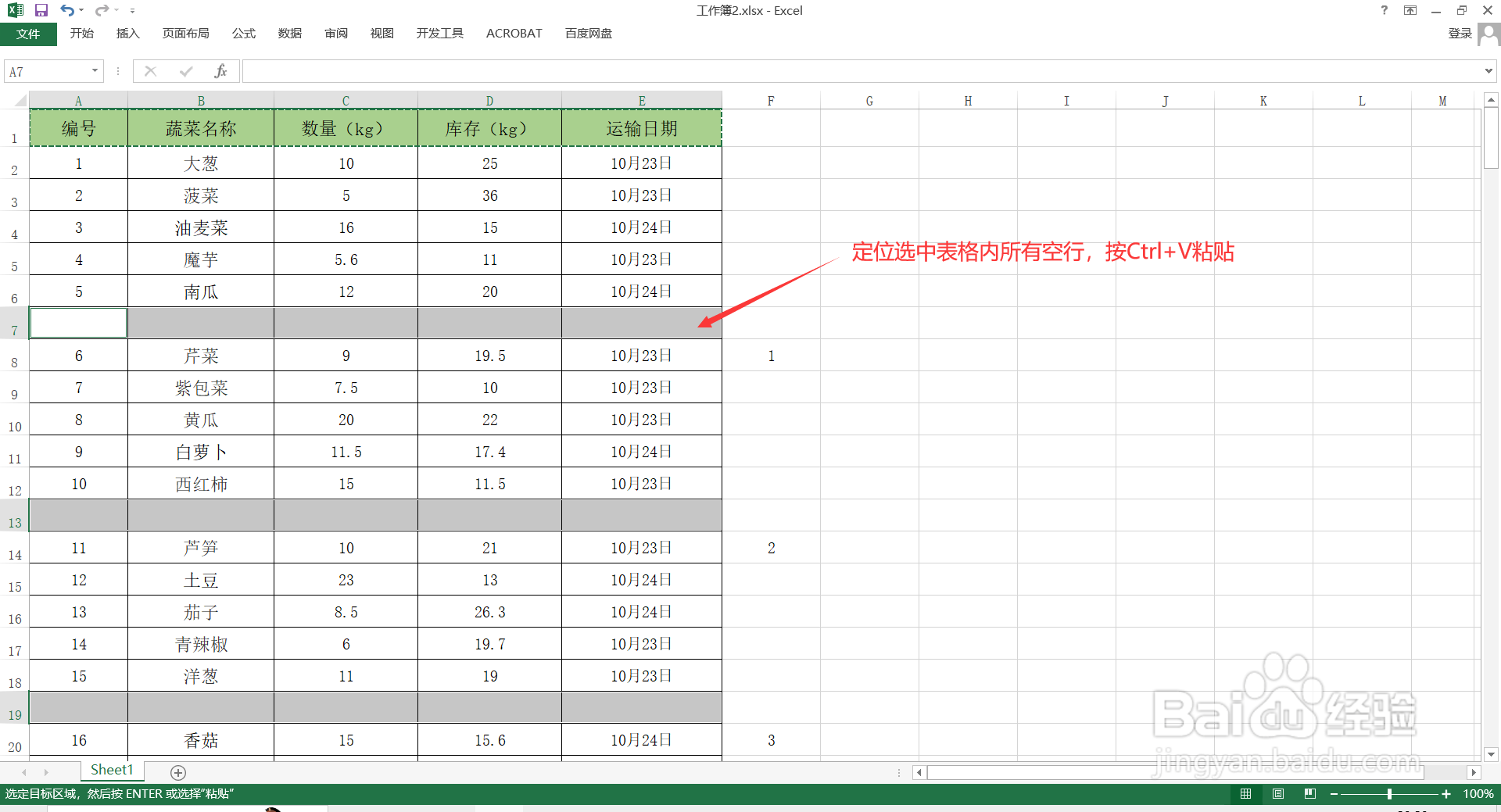This screenshot has width=1501, height=812.
Task: Click the user account avatar icon
Action: (1488, 34)
